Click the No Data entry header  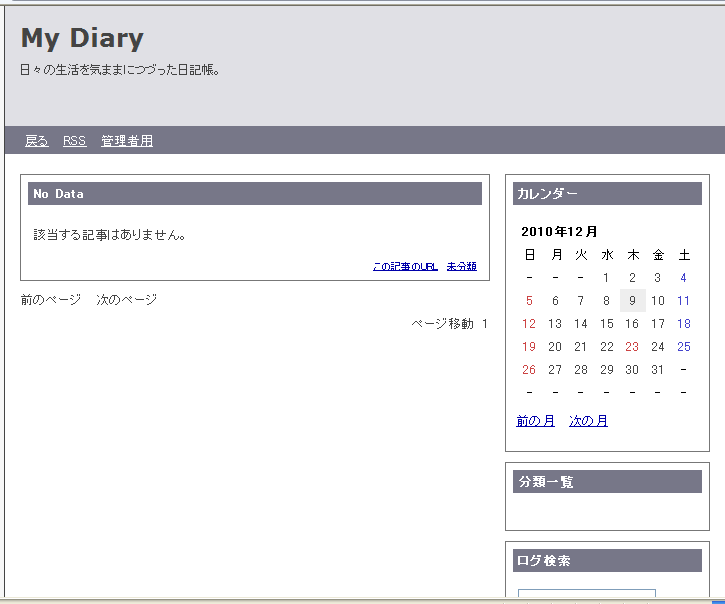point(254,194)
